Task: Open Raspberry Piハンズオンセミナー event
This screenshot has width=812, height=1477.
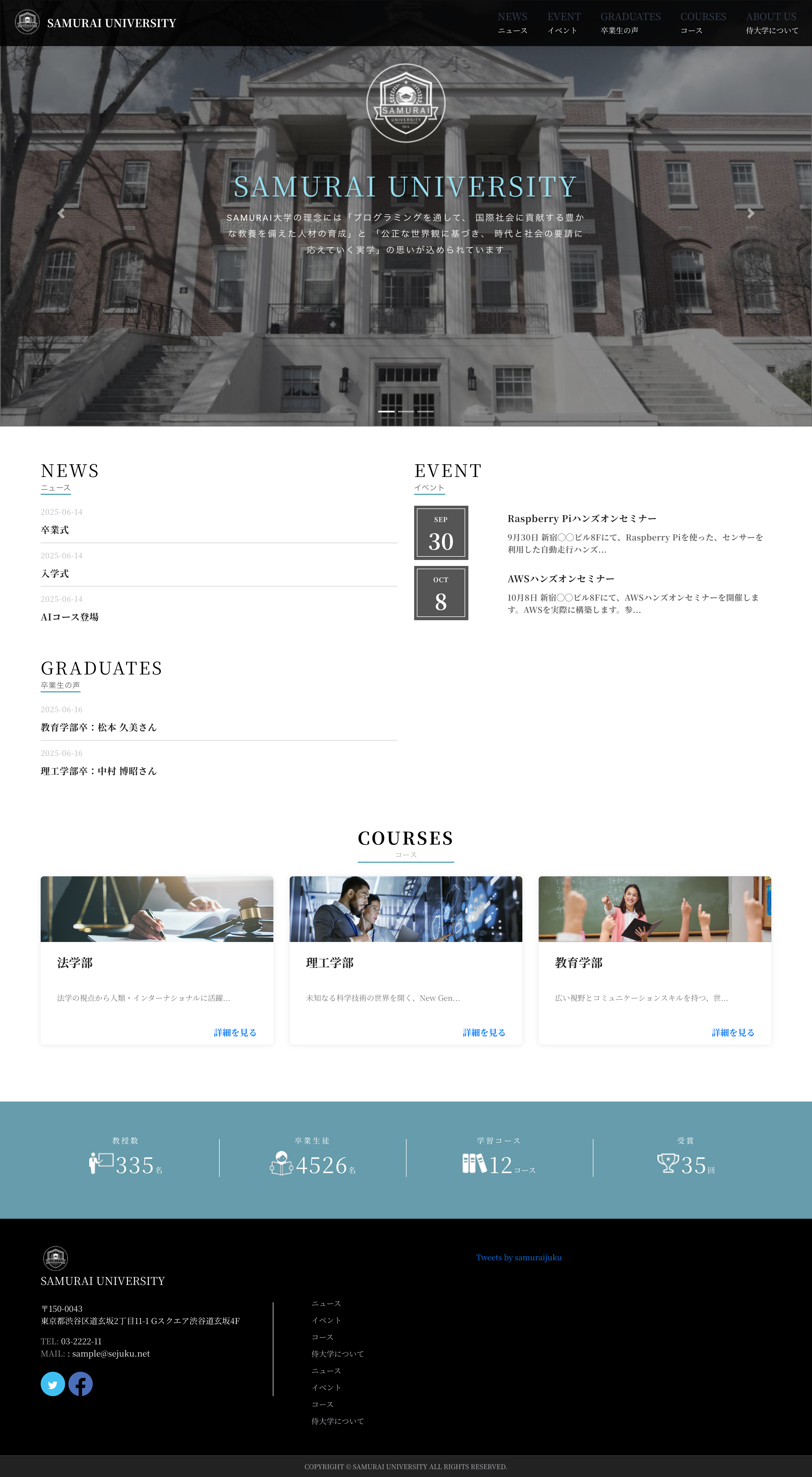Action: pos(582,518)
